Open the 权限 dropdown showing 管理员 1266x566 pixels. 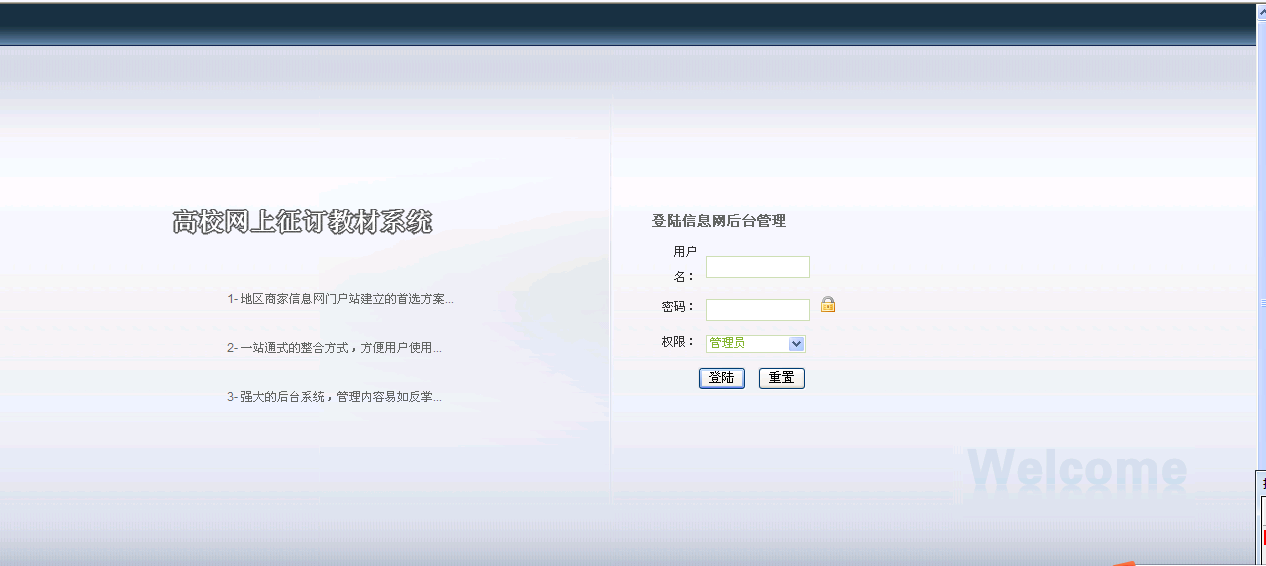pos(756,344)
